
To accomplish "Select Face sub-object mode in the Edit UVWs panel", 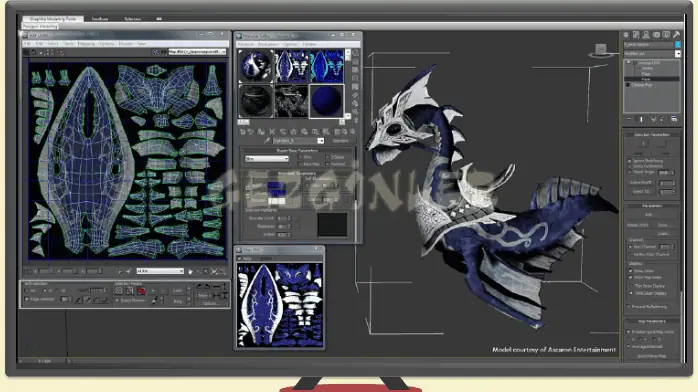I will [141, 291].
